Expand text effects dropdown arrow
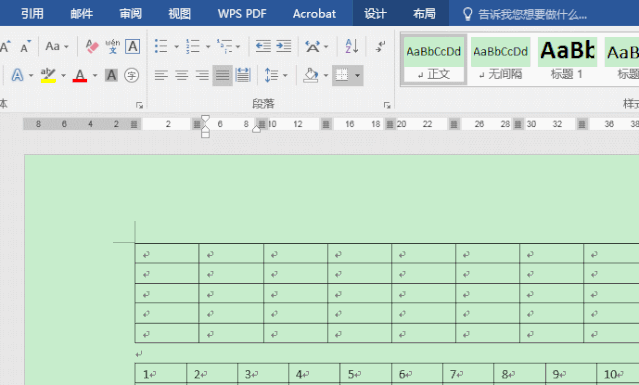Image resolution: width=639 pixels, height=385 pixels. coord(31,75)
